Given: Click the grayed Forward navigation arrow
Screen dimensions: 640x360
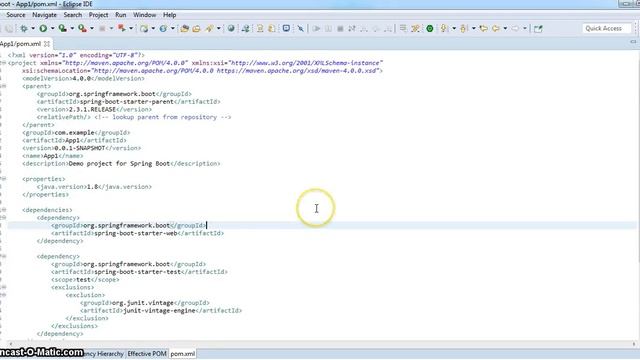Looking at the screenshot, I should 515,29.
